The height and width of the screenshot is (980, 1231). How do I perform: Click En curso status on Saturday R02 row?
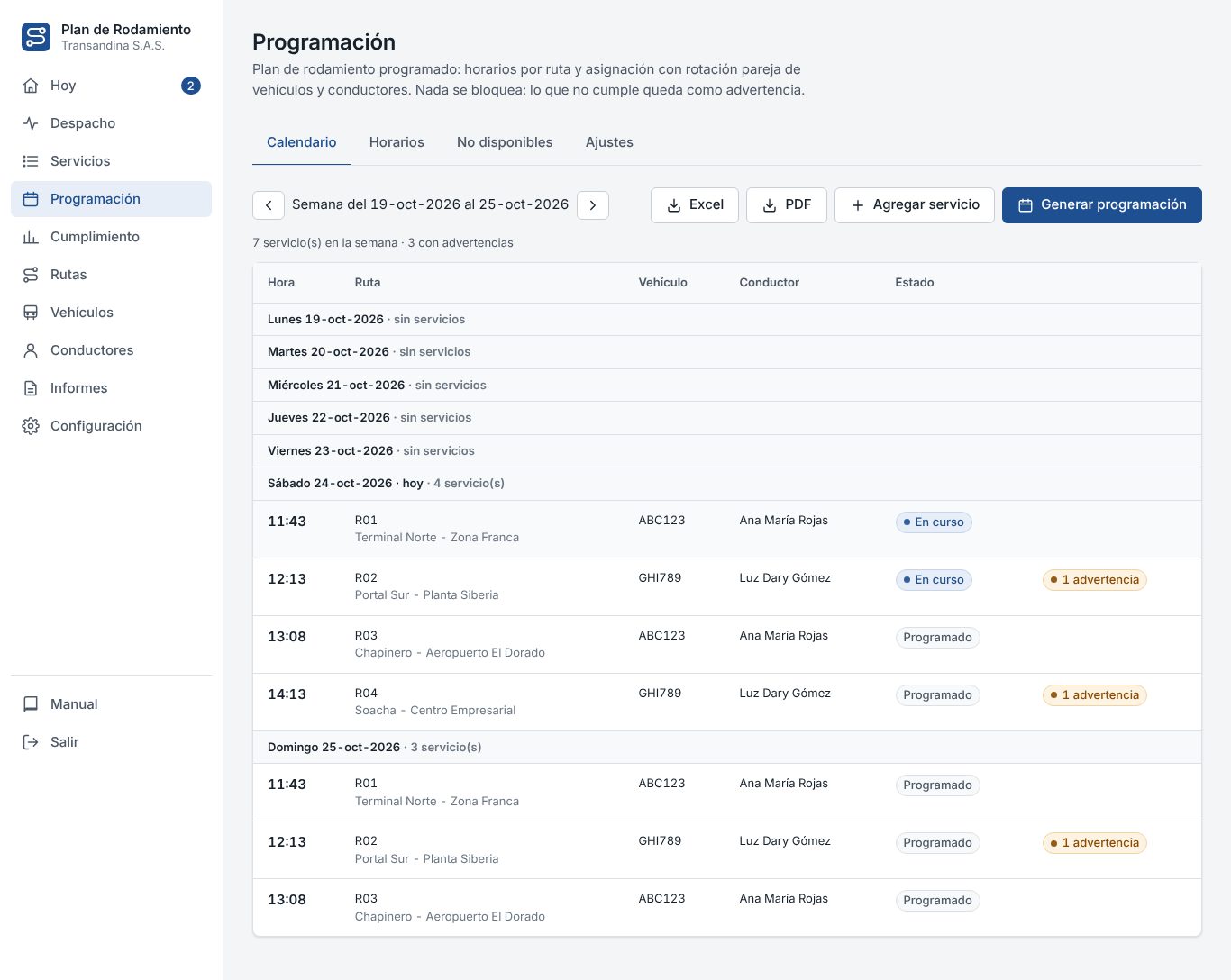(934, 580)
